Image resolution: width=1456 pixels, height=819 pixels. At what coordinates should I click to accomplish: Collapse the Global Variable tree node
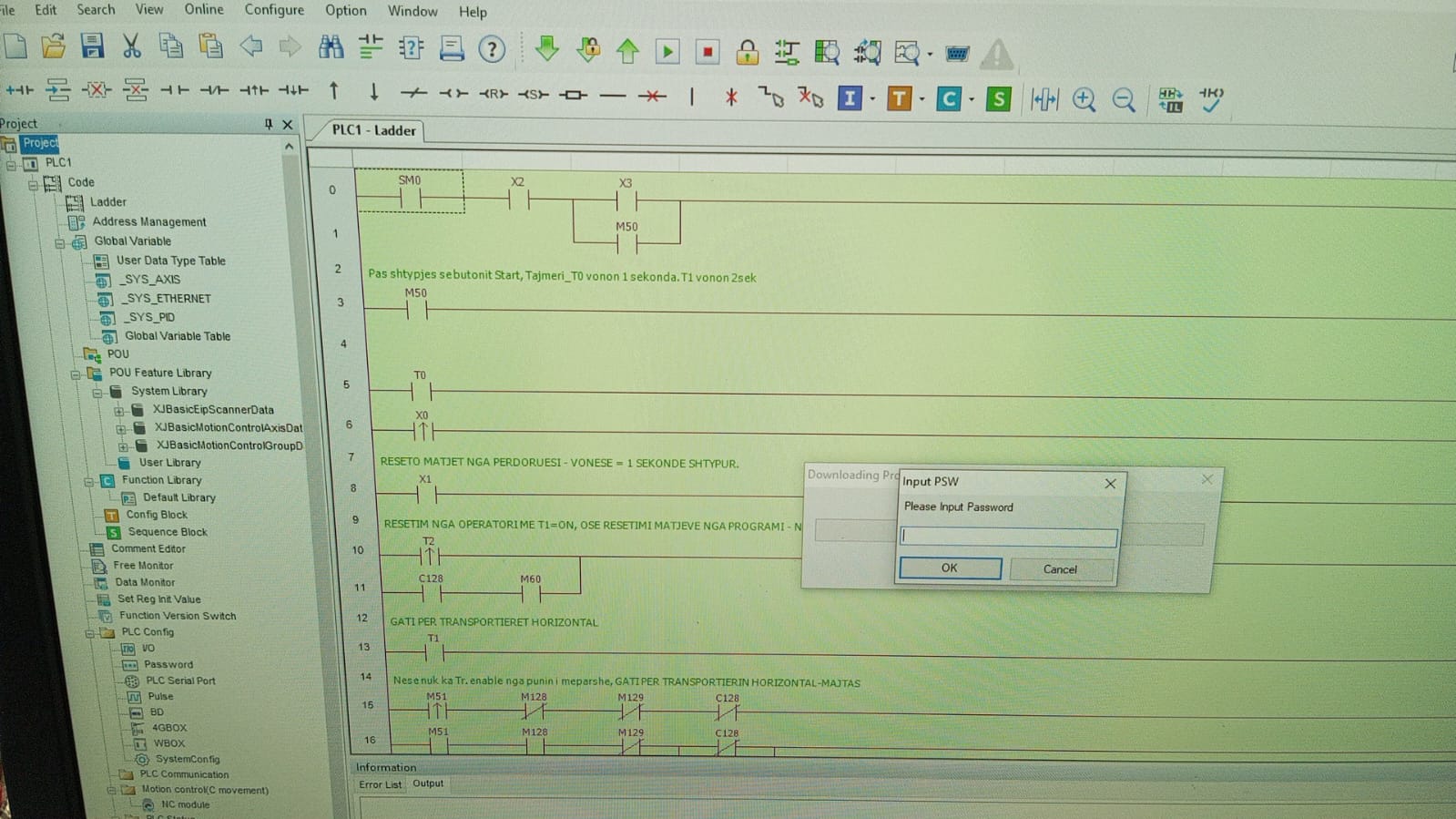(x=60, y=242)
